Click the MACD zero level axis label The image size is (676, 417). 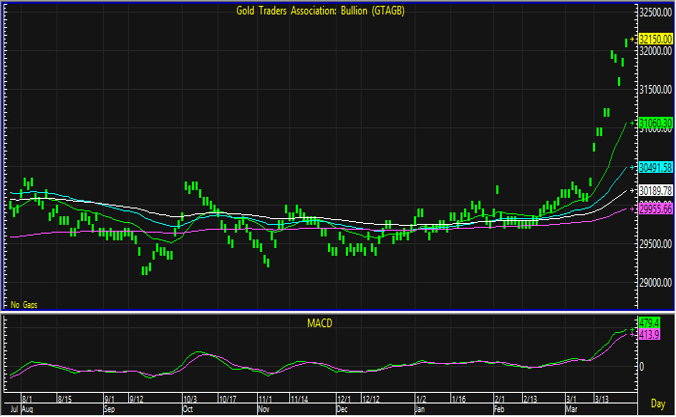point(642,367)
